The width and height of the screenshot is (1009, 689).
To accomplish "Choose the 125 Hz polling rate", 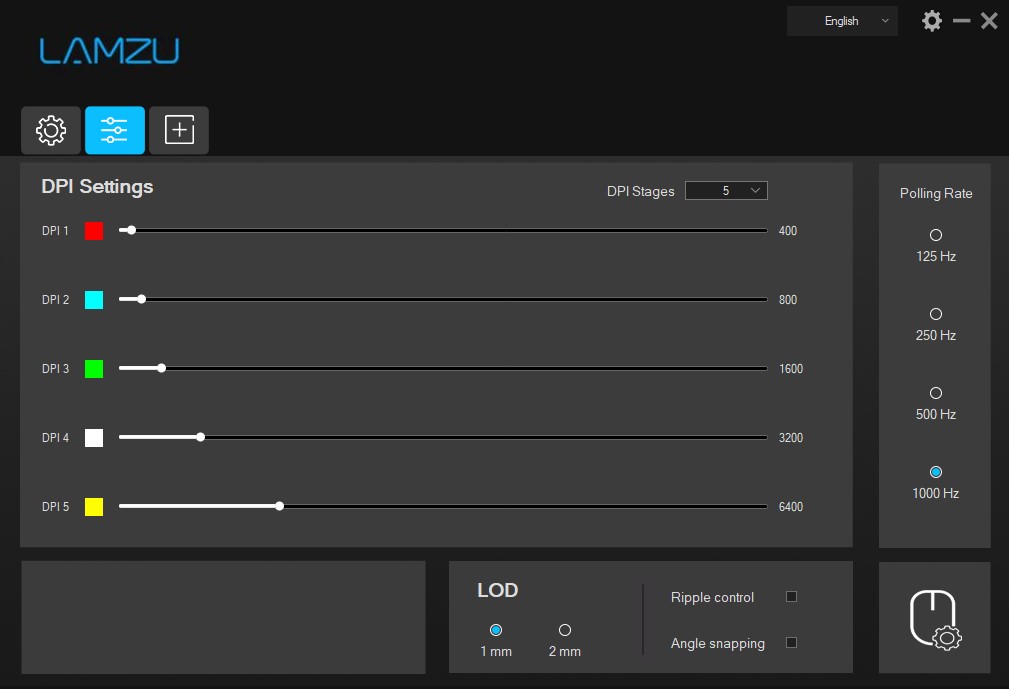I will pos(936,235).
